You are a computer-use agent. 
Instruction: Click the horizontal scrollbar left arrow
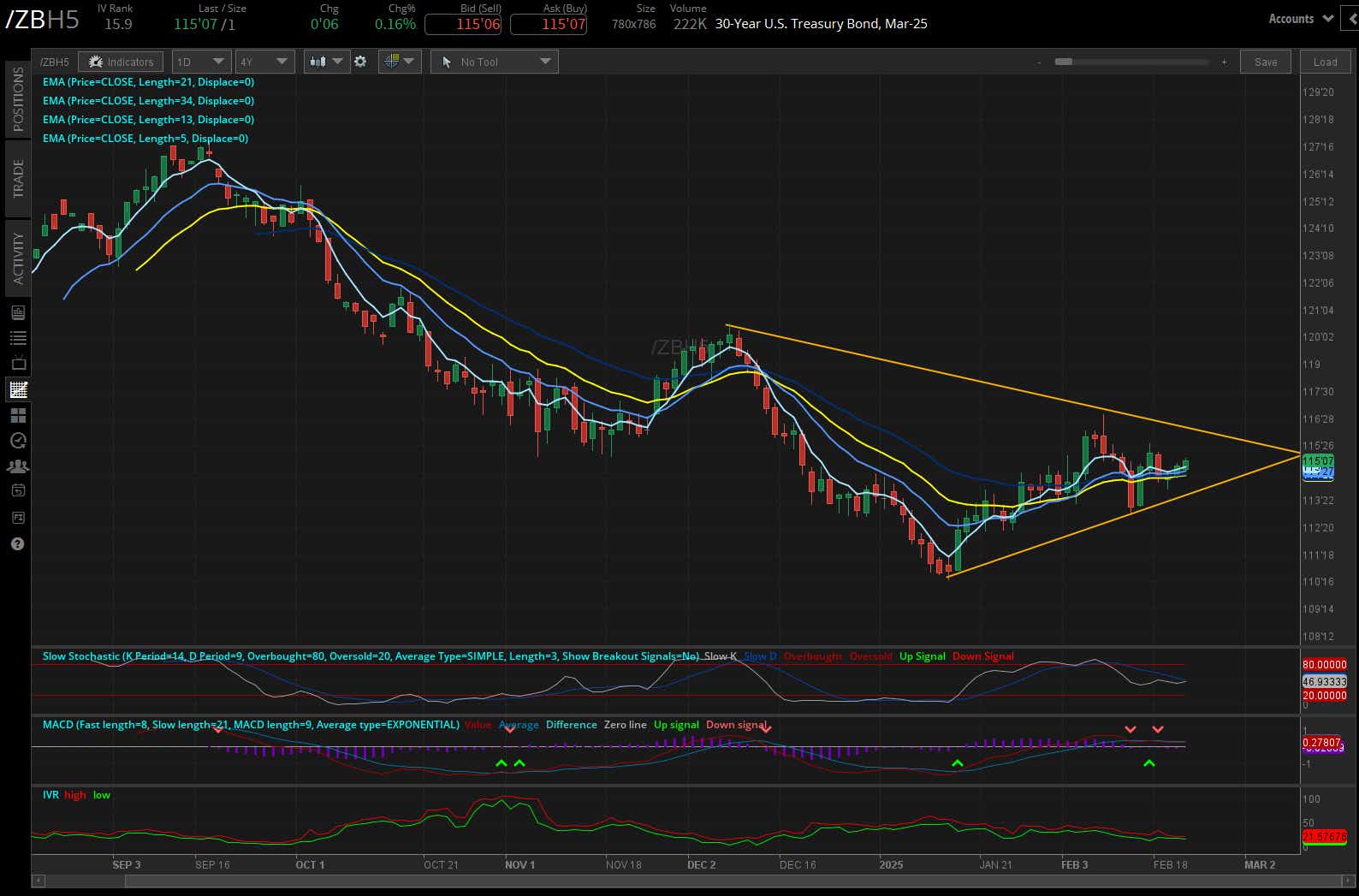point(37,880)
